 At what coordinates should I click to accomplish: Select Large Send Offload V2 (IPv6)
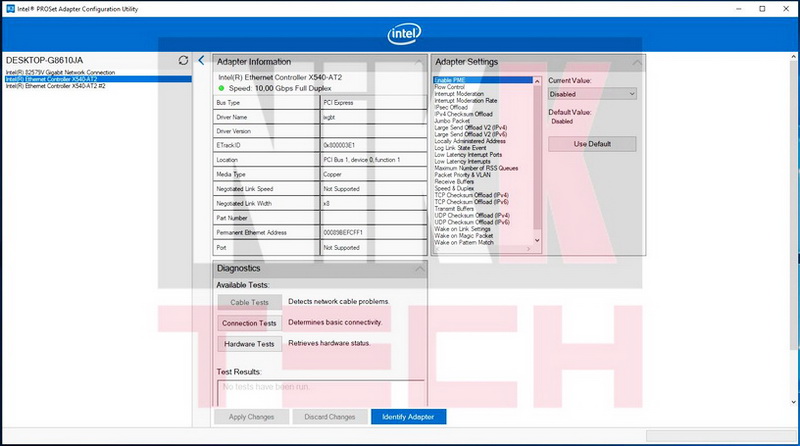(470, 134)
